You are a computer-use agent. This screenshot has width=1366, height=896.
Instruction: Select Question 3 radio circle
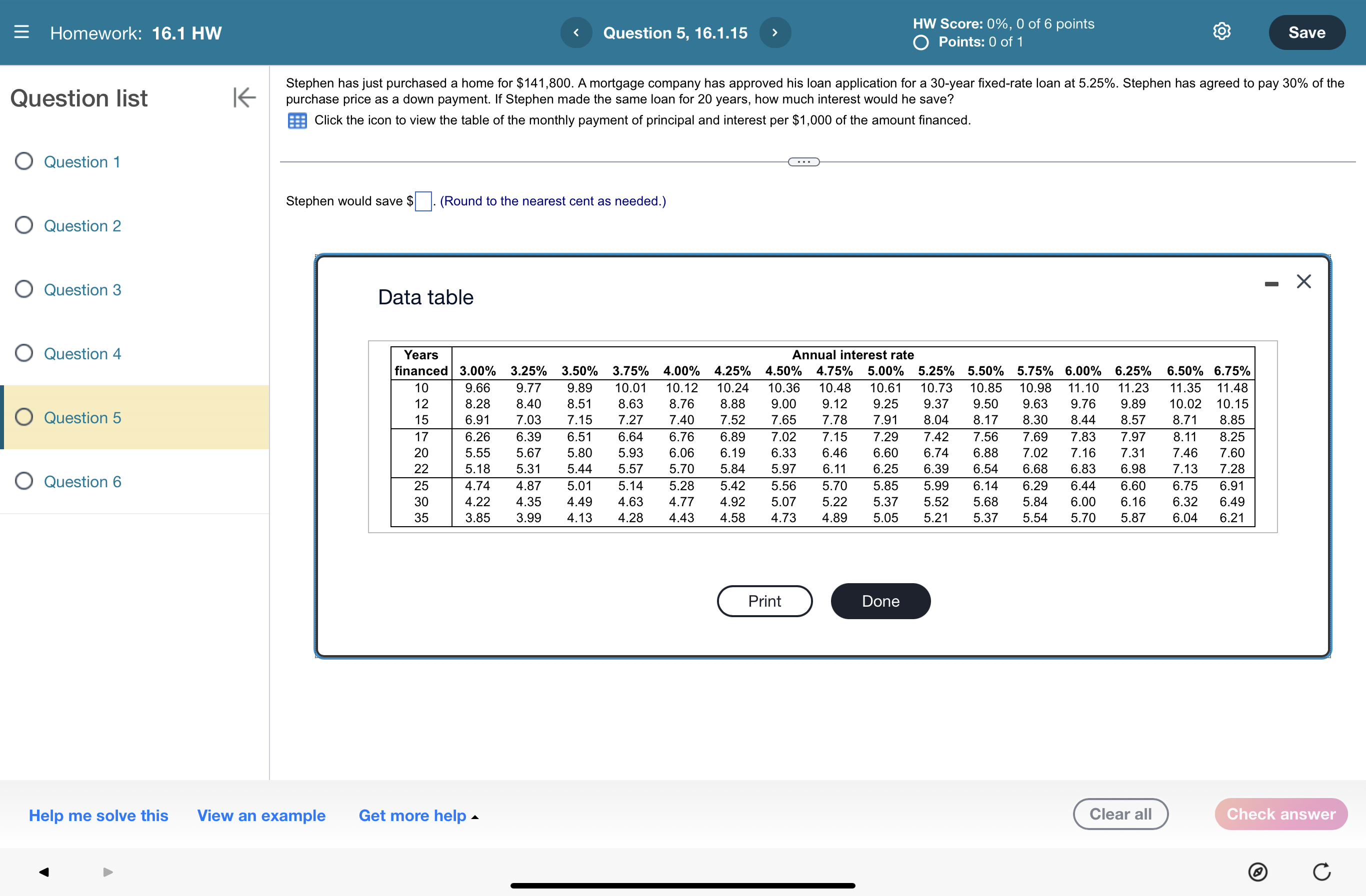pos(24,289)
